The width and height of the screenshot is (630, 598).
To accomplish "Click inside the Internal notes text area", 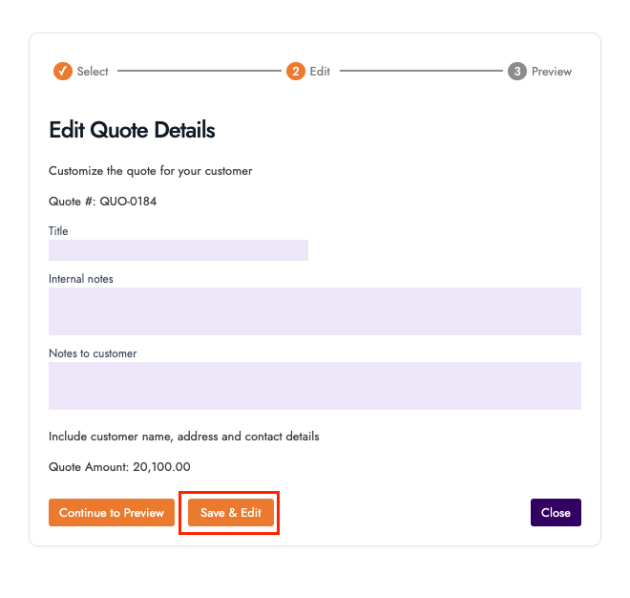I will click(x=314, y=311).
